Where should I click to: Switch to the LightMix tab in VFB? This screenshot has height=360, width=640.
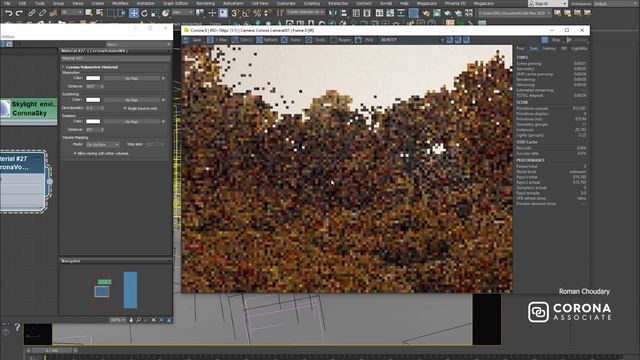pos(579,49)
